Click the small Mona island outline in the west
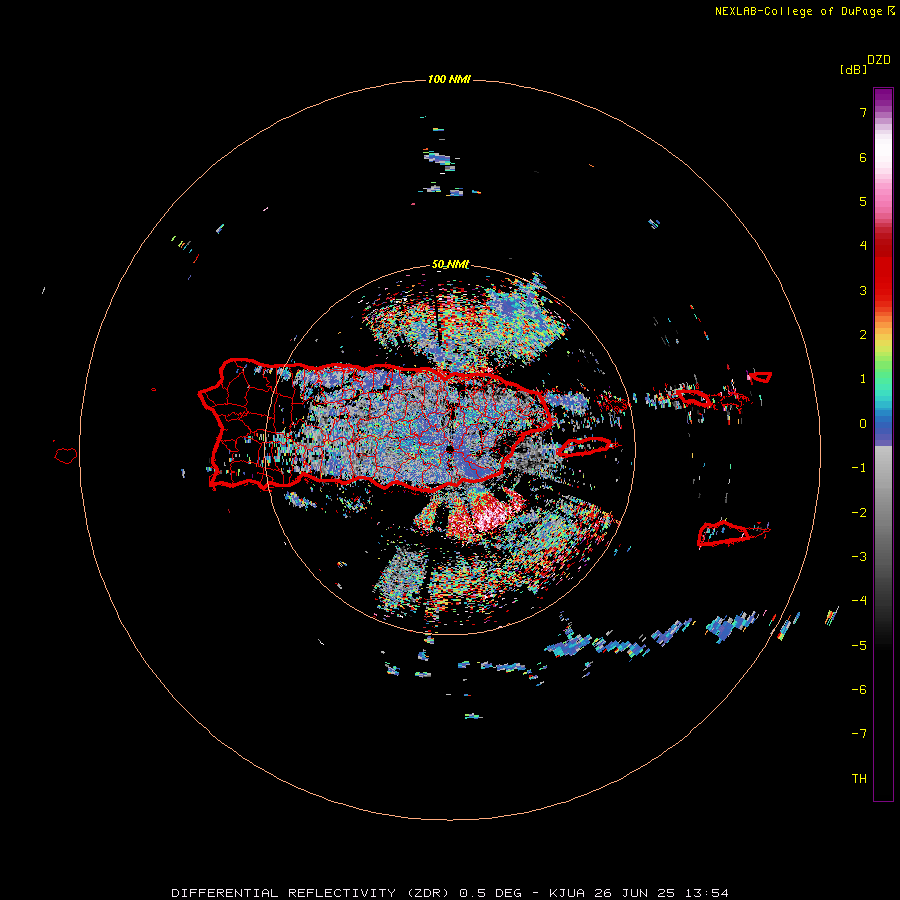Screen dimensions: 900x900 point(66,456)
